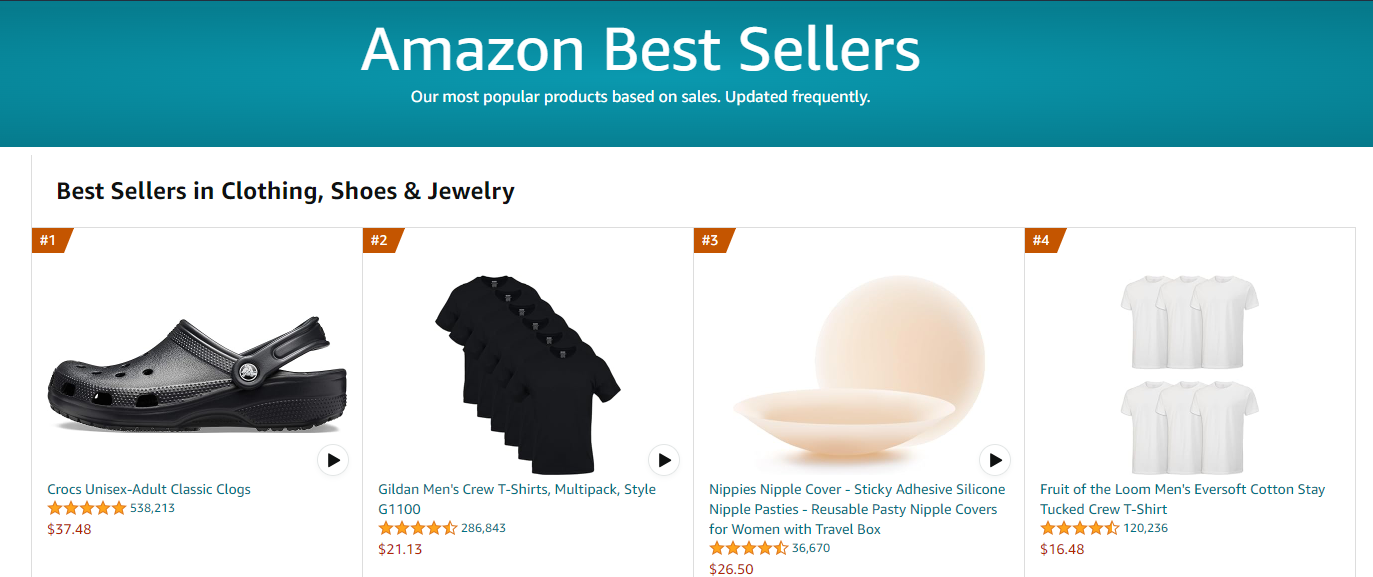Play the Gildan T-Shirts product video
This screenshot has height=577, width=1373.
(663, 460)
